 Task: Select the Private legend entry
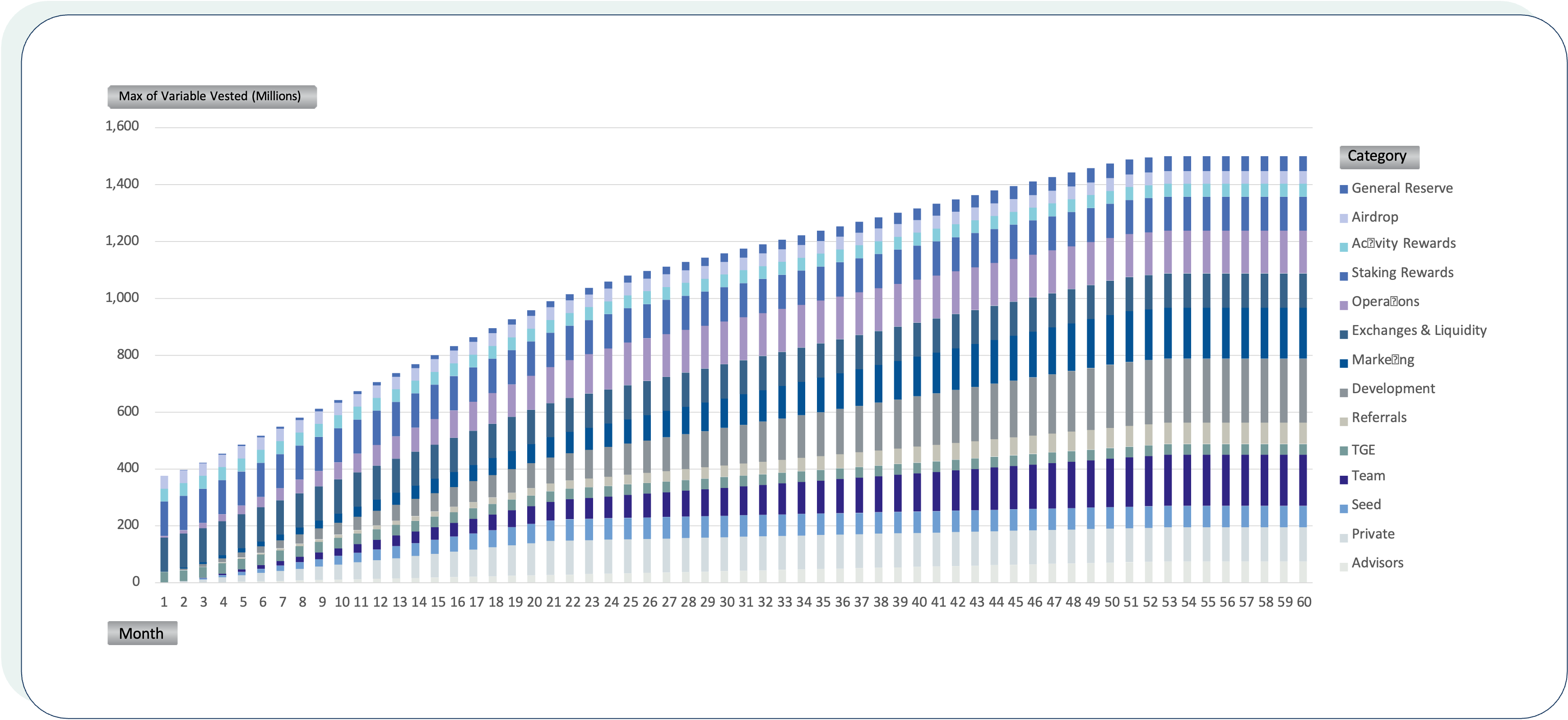pos(1373,534)
